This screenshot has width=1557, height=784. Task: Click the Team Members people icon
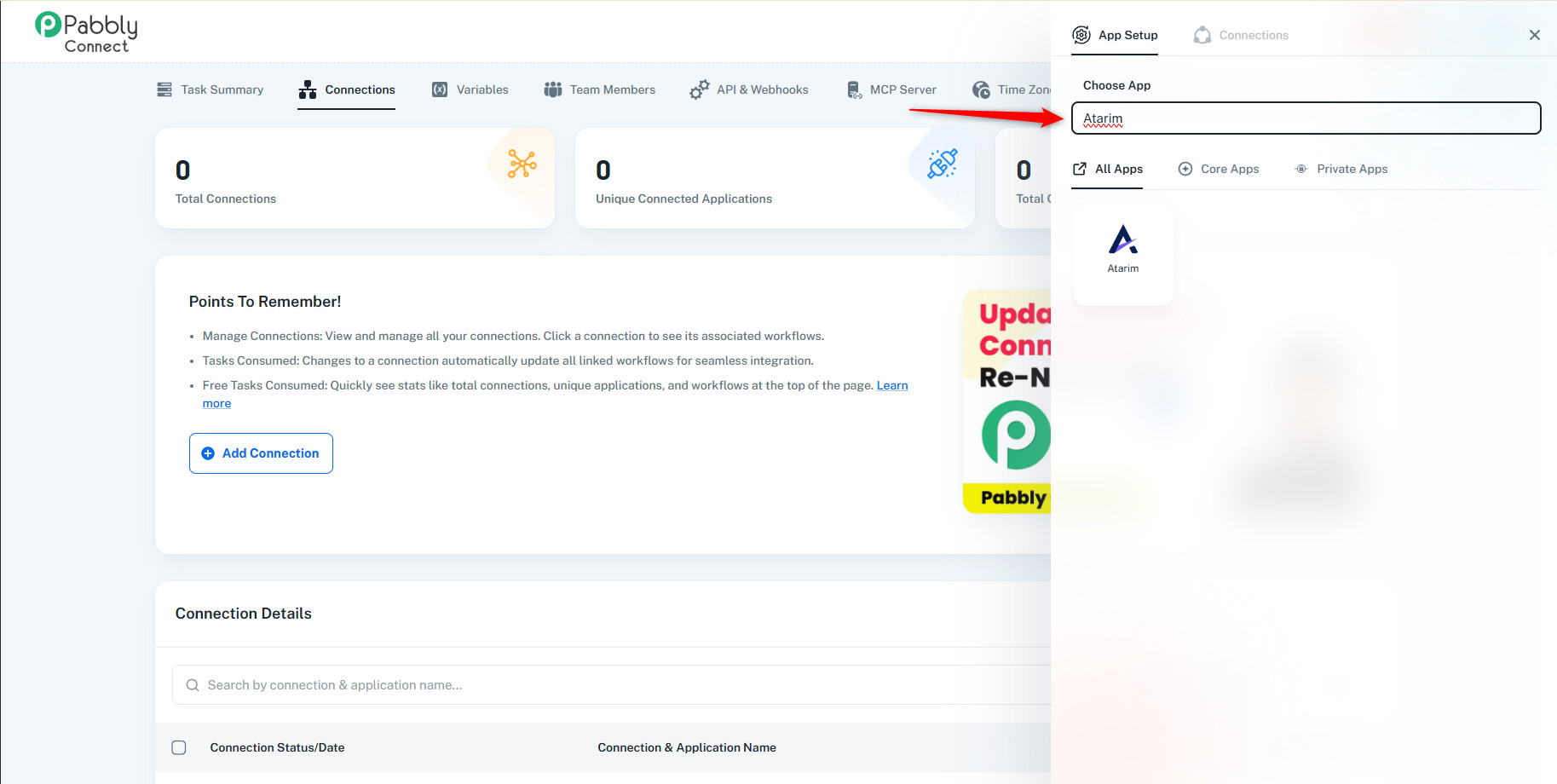[x=553, y=89]
